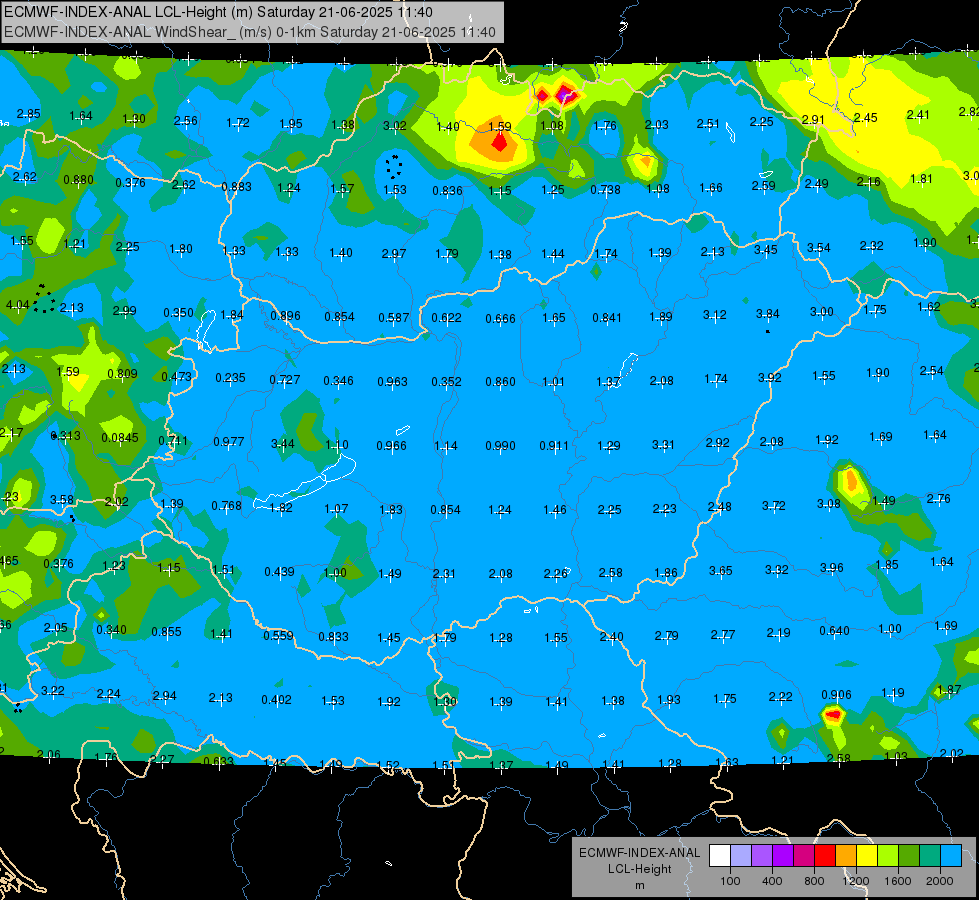Click the teal legend swatch
979x900 pixels.
pos(930,855)
